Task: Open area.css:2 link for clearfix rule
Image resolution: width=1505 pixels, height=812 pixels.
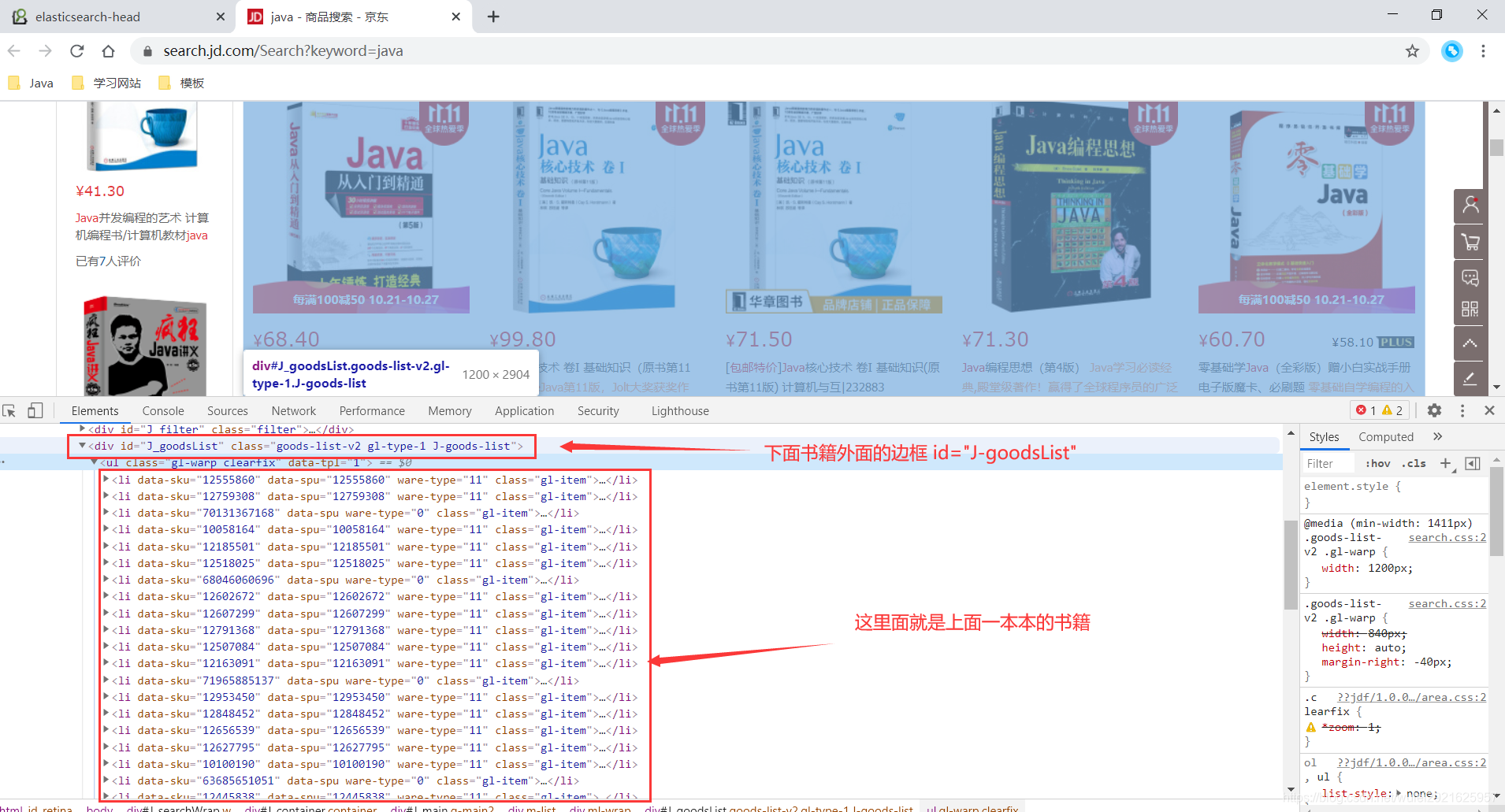Action: point(1412,697)
